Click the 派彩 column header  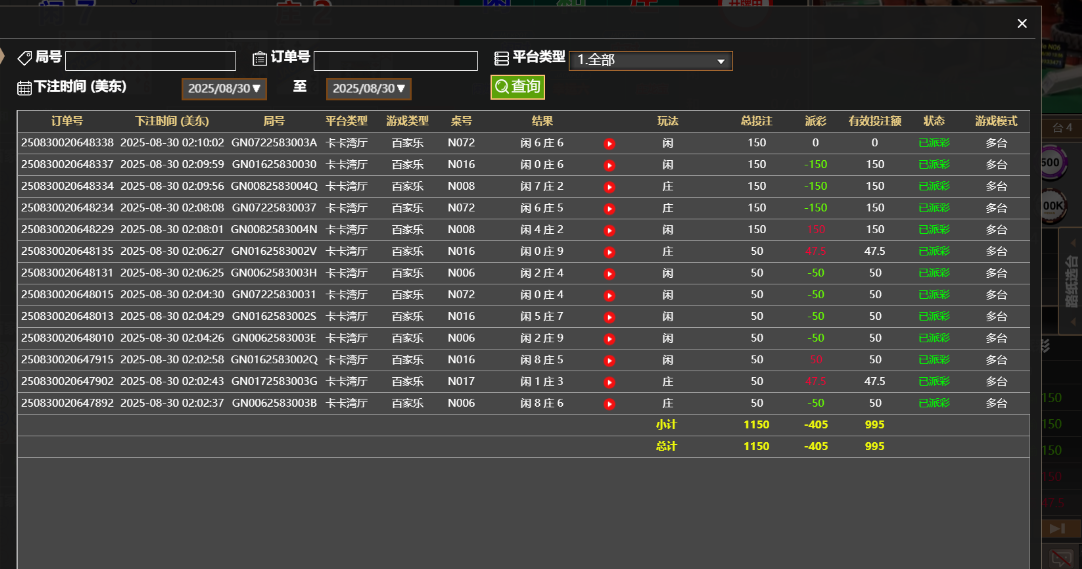815,121
